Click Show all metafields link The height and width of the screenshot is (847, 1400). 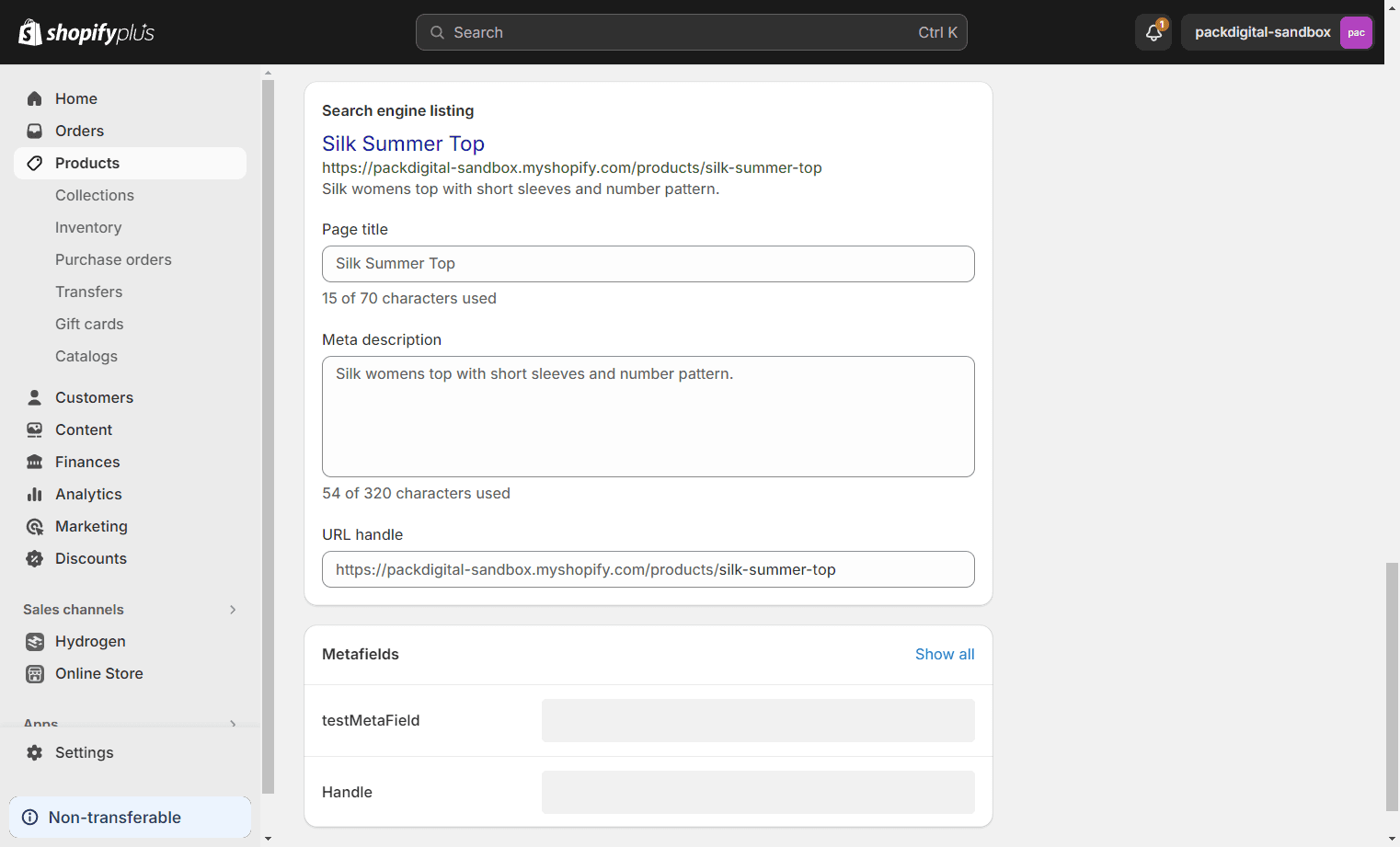[944, 654]
